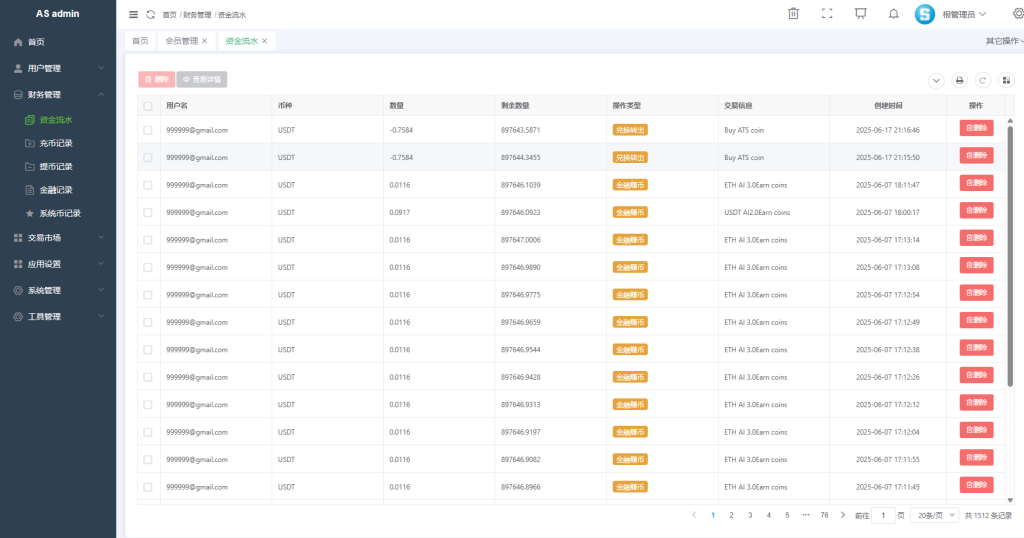Screen dimensions: 1024x538
Task: Click the 兑换转出 tag in first row
Action: (630, 130)
